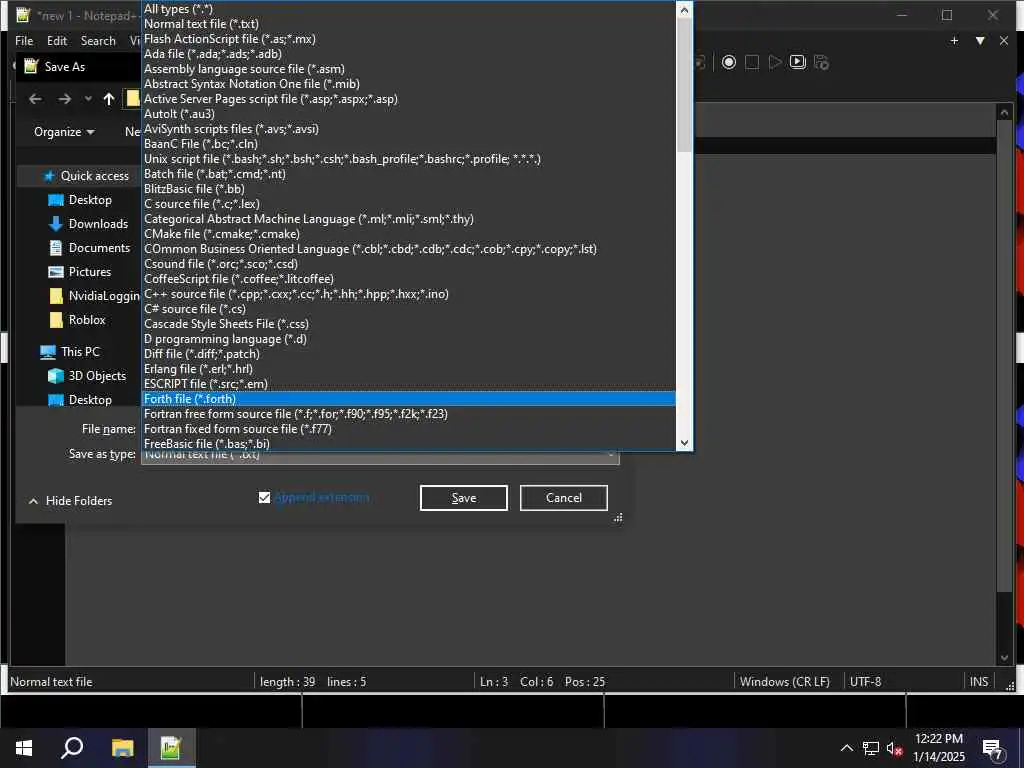Viewport: 1024px width, 768px height.
Task: Select Quick access in navigation tree
Action: 95,176
